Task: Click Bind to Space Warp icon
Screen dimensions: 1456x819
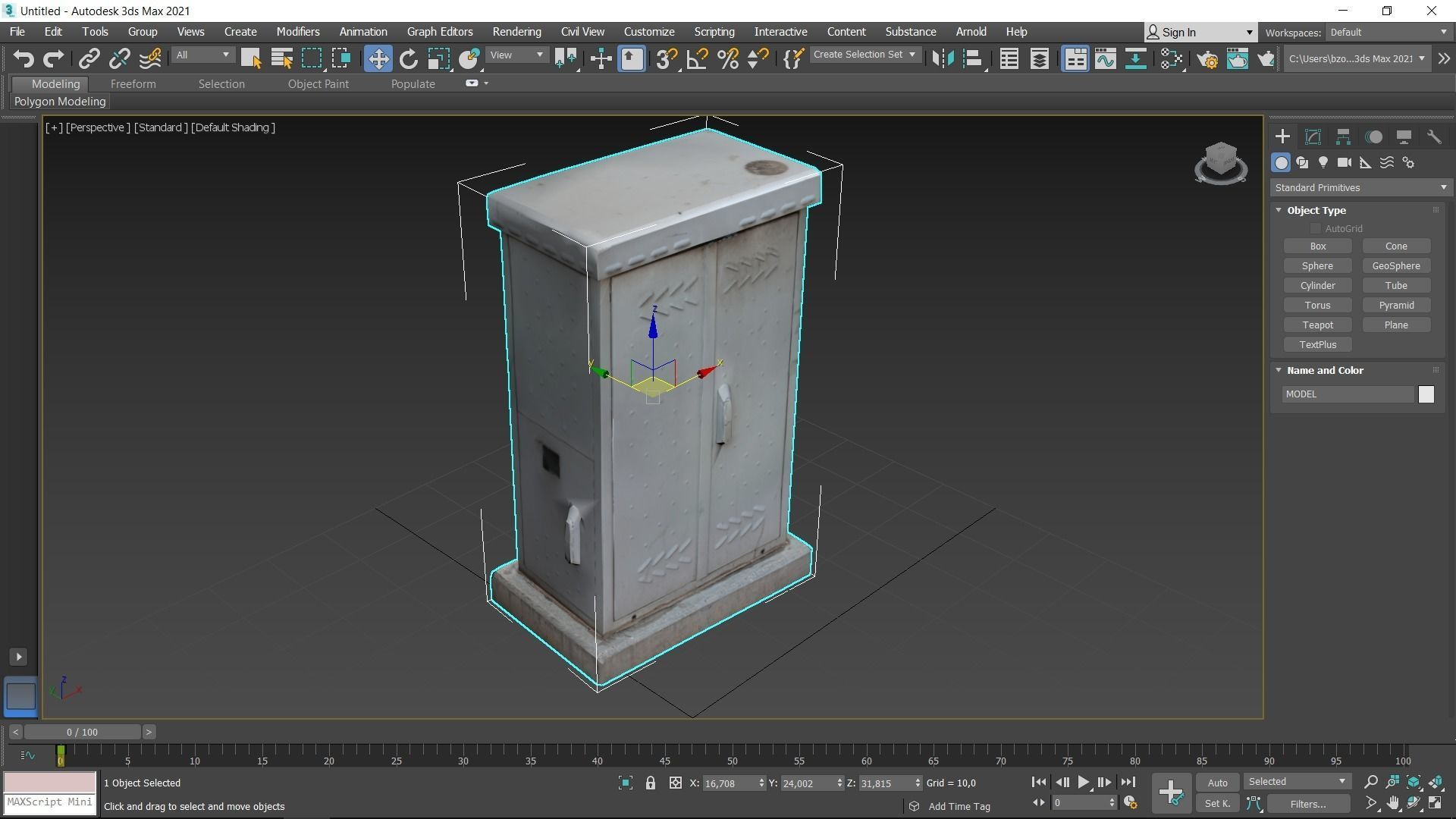Action: coord(150,58)
